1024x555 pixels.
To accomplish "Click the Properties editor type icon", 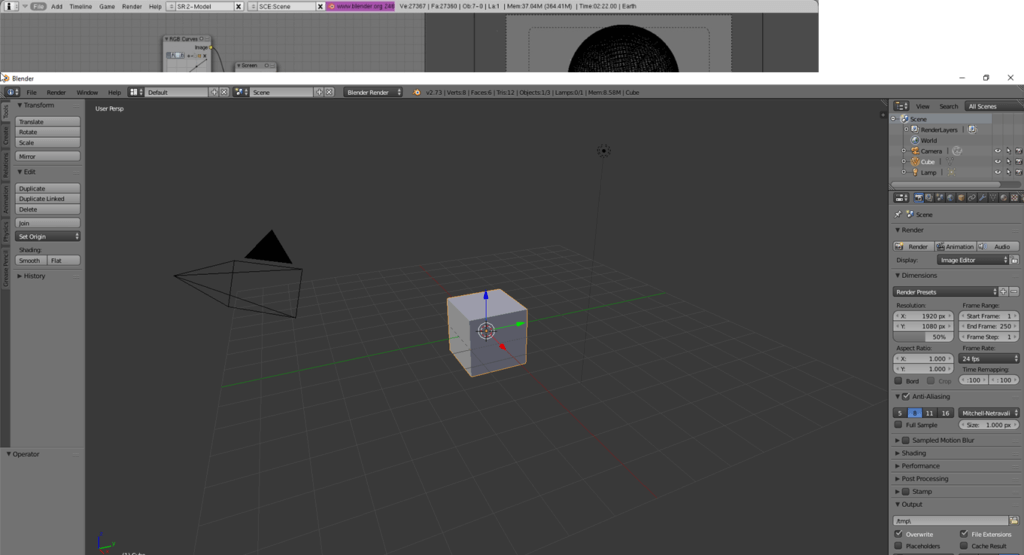I will tap(901, 198).
